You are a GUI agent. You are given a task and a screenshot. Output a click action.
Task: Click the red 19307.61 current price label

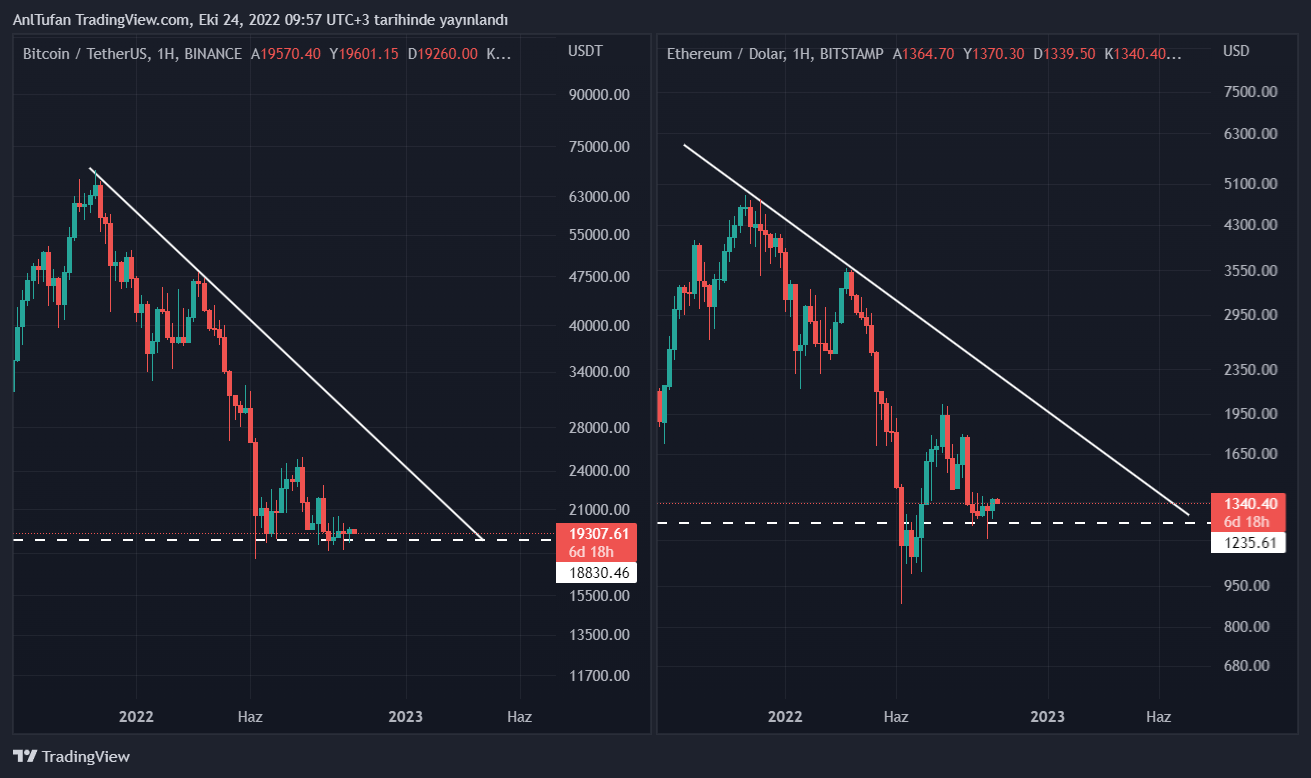tap(595, 534)
